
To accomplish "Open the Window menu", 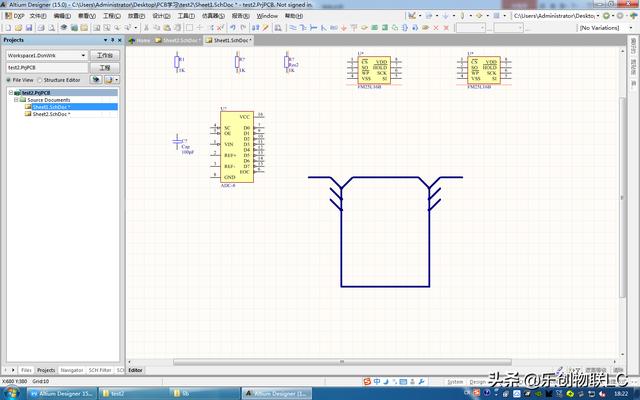I will [x=267, y=16].
